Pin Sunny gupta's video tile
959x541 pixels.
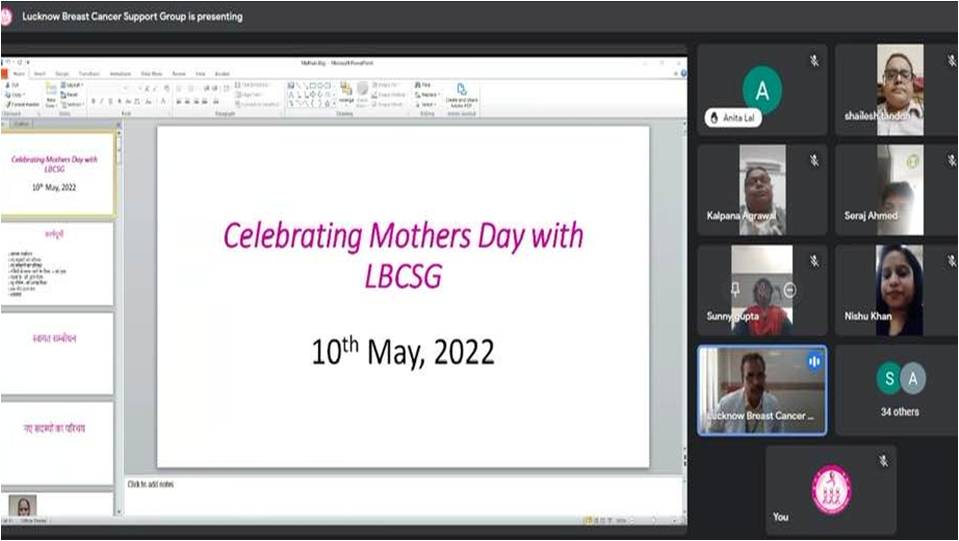[x=735, y=289]
